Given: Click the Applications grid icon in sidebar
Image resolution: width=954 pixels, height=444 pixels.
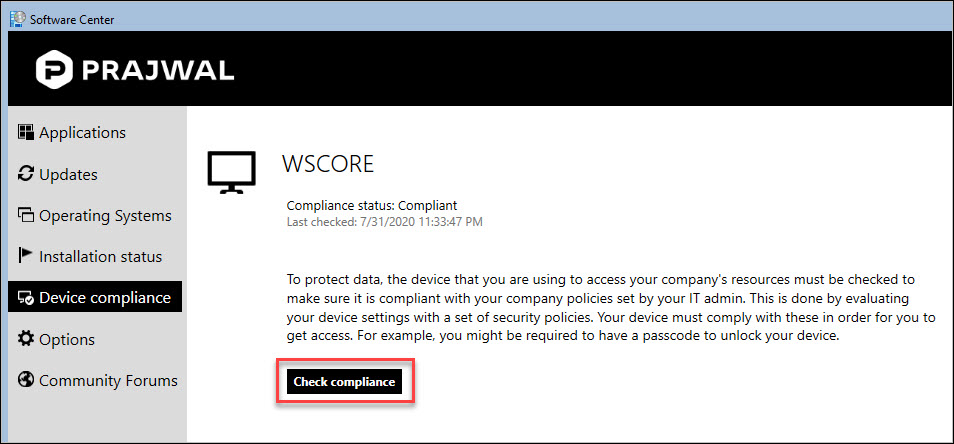Looking at the screenshot, I should (26, 133).
